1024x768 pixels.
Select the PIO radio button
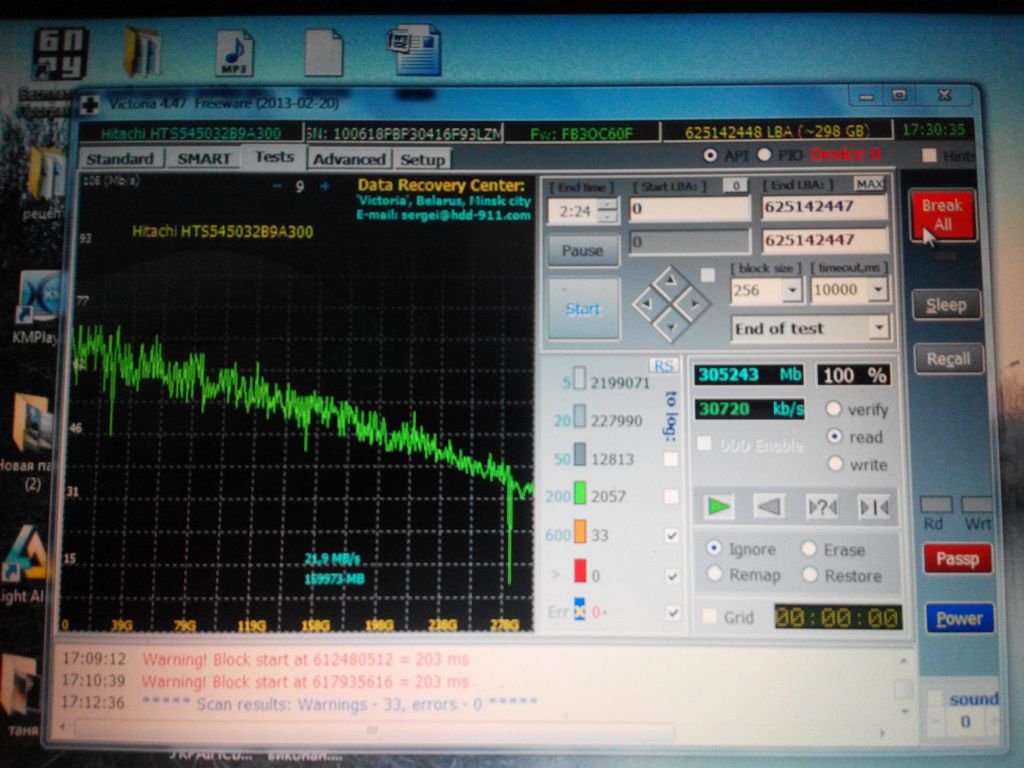point(763,155)
